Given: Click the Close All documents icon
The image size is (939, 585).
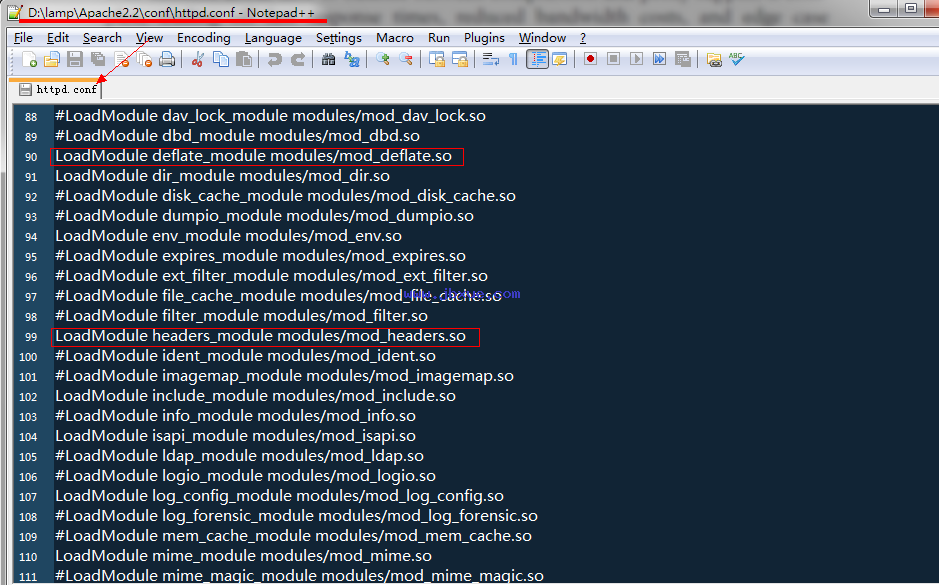Looking at the screenshot, I should (144, 59).
